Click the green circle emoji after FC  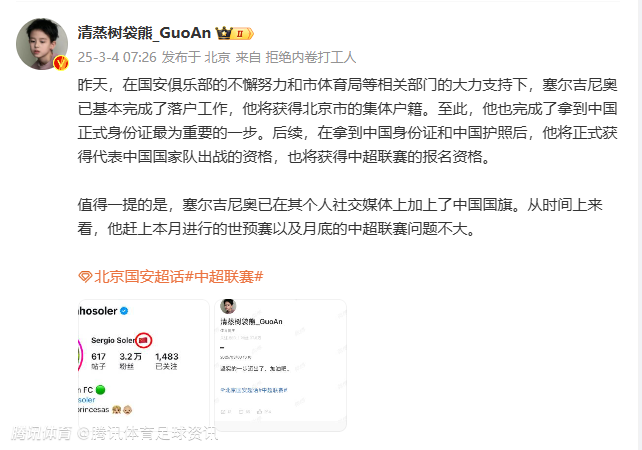click(100, 389)
